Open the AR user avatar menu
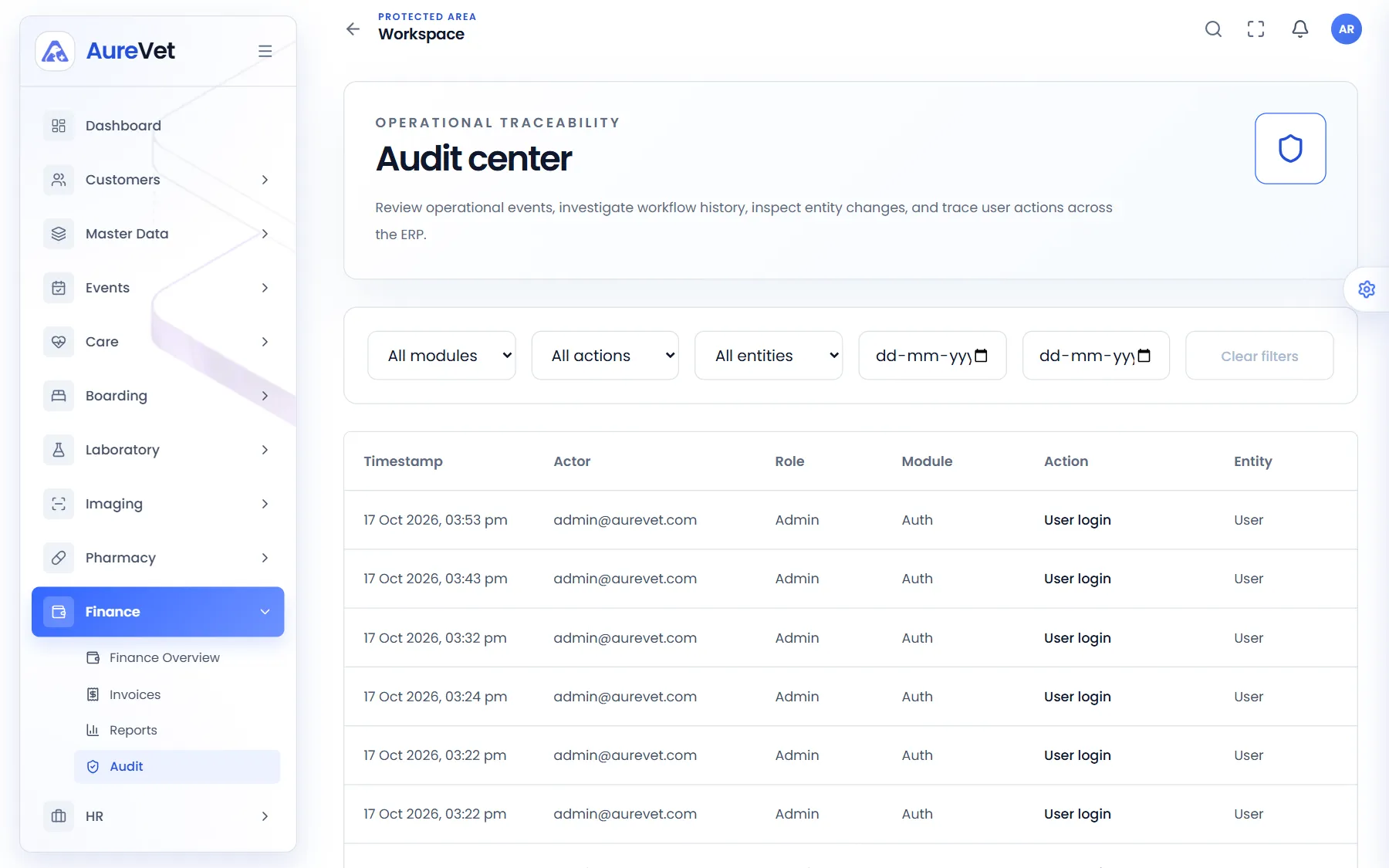 click(1347, 29)
